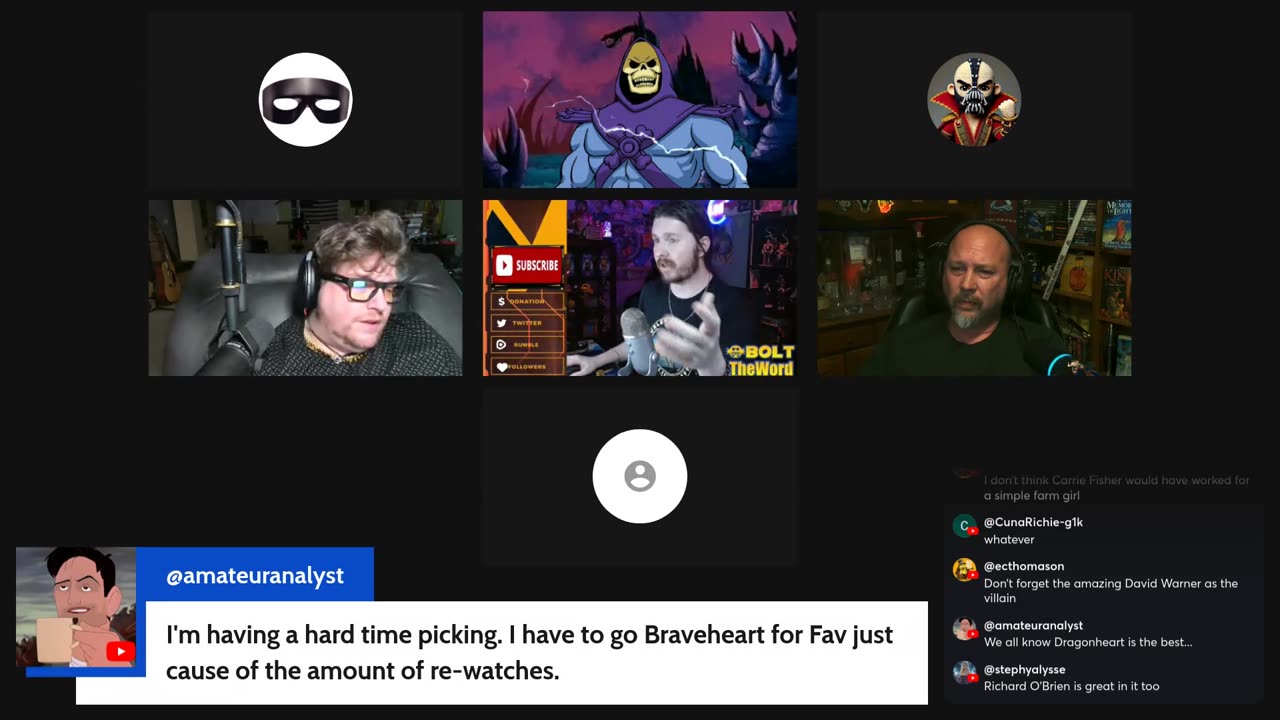Click the Rumble icon in overlay
Screen dimensions: 1280x720
click(x=502, y=345)
